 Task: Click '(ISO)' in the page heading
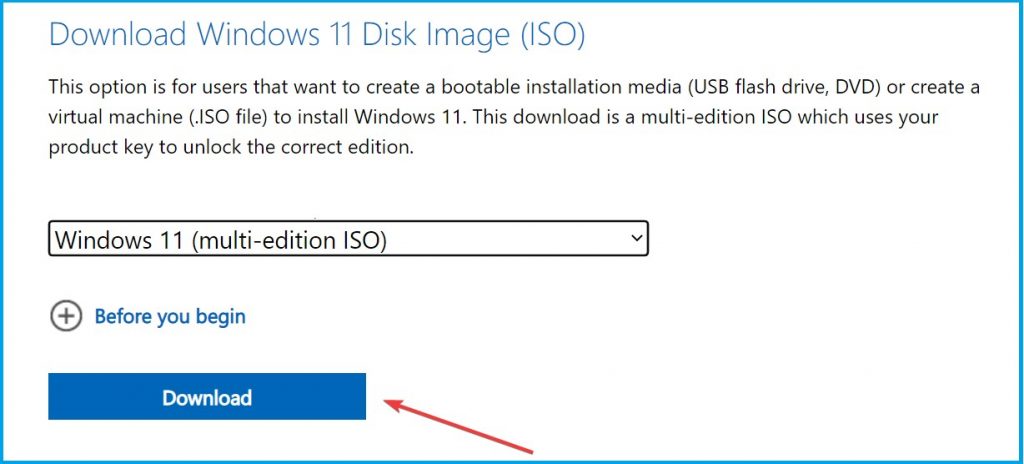point(552,35)
